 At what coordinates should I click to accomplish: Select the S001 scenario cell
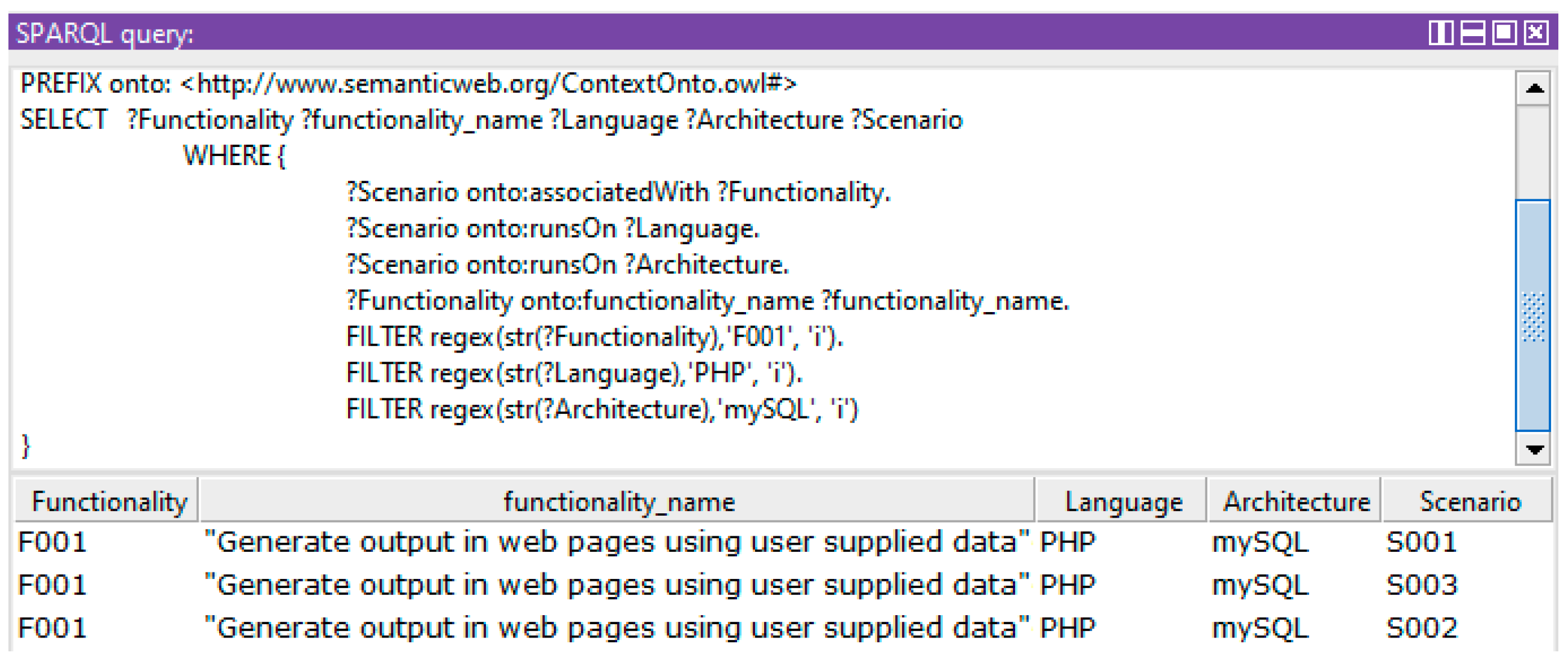(x=1421, y=542)
